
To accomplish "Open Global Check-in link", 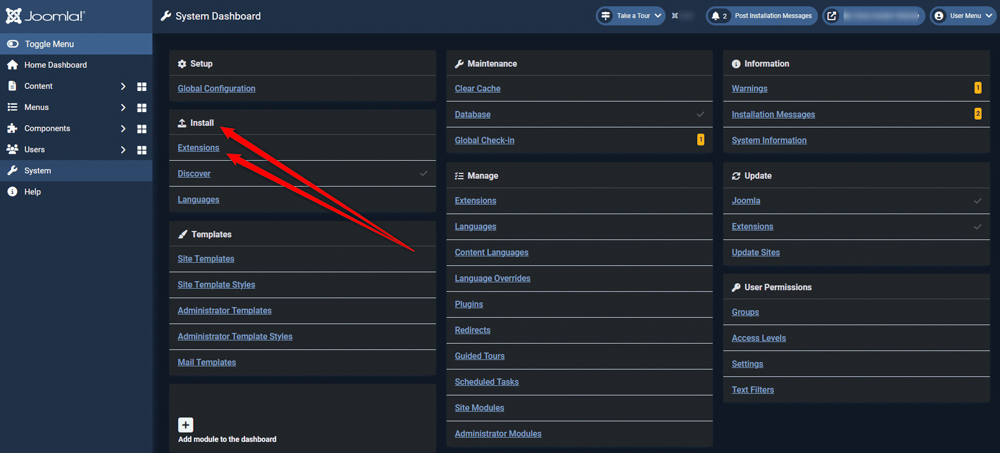I will click(x=485, y=140).
